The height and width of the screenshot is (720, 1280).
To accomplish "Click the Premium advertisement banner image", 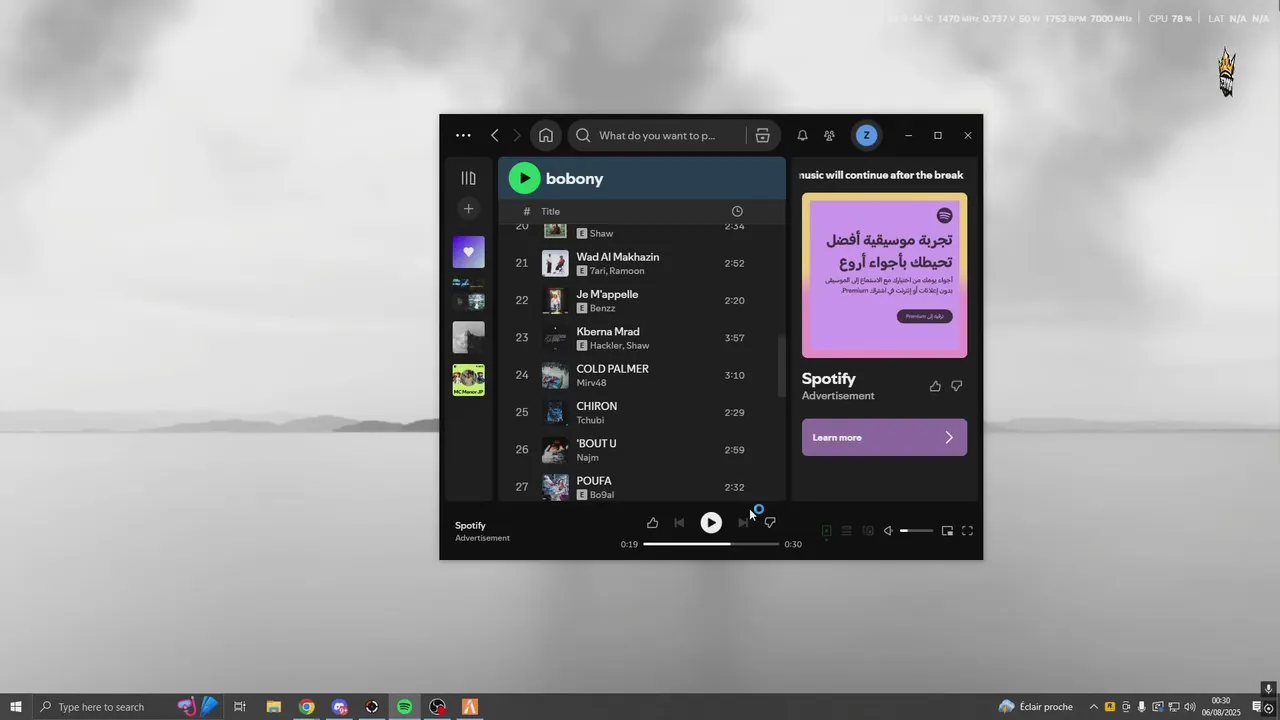I will coord(884,275).
